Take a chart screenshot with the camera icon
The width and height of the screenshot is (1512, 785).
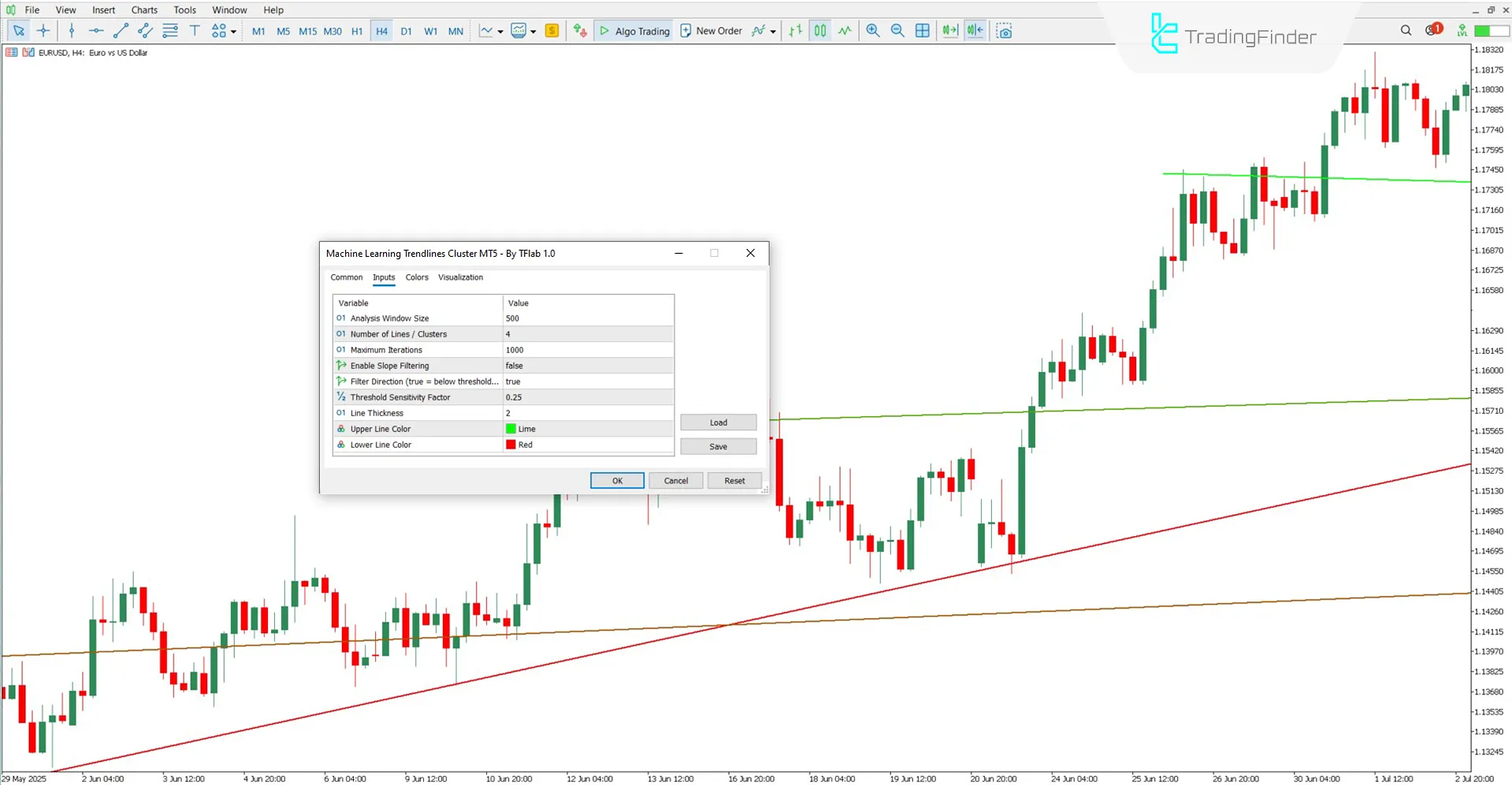(x=1004, y=31)
